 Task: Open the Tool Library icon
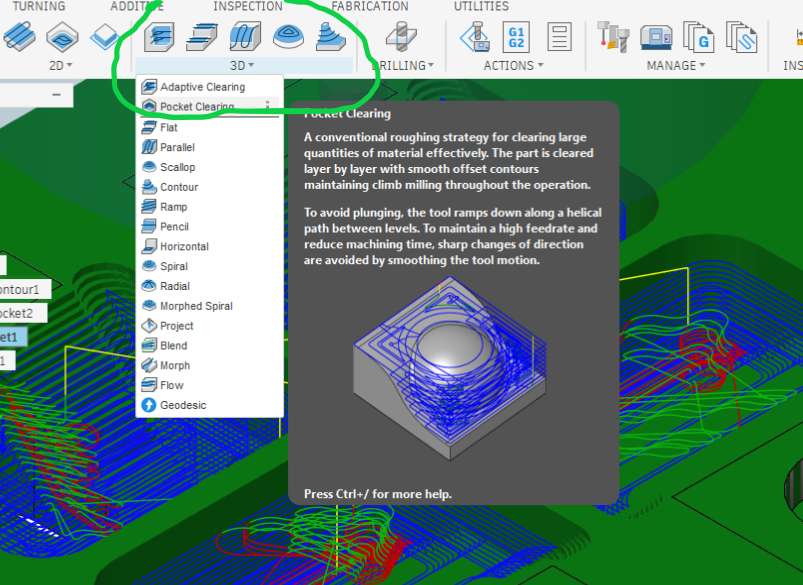pyautogui.click(x=614, y=36)
